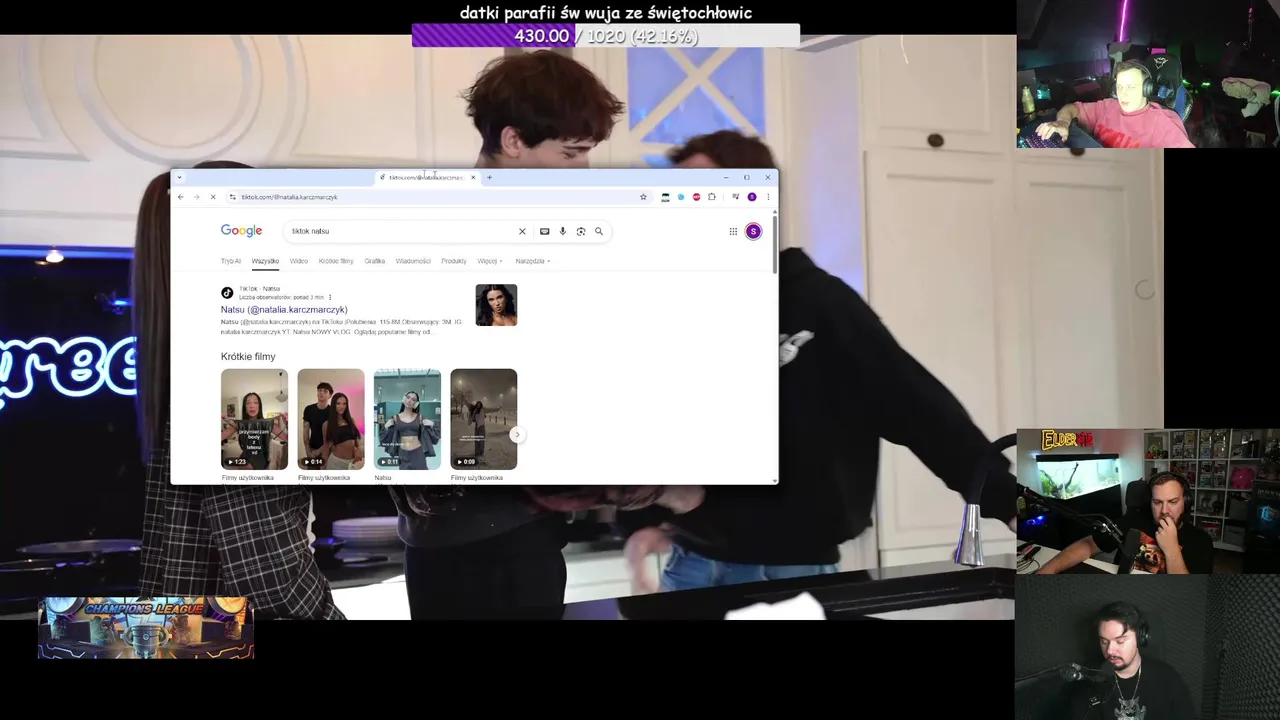Screen dimensions: 1280x720
Task: Open the Wiadomości tab
Action: (x=413, y=261)
